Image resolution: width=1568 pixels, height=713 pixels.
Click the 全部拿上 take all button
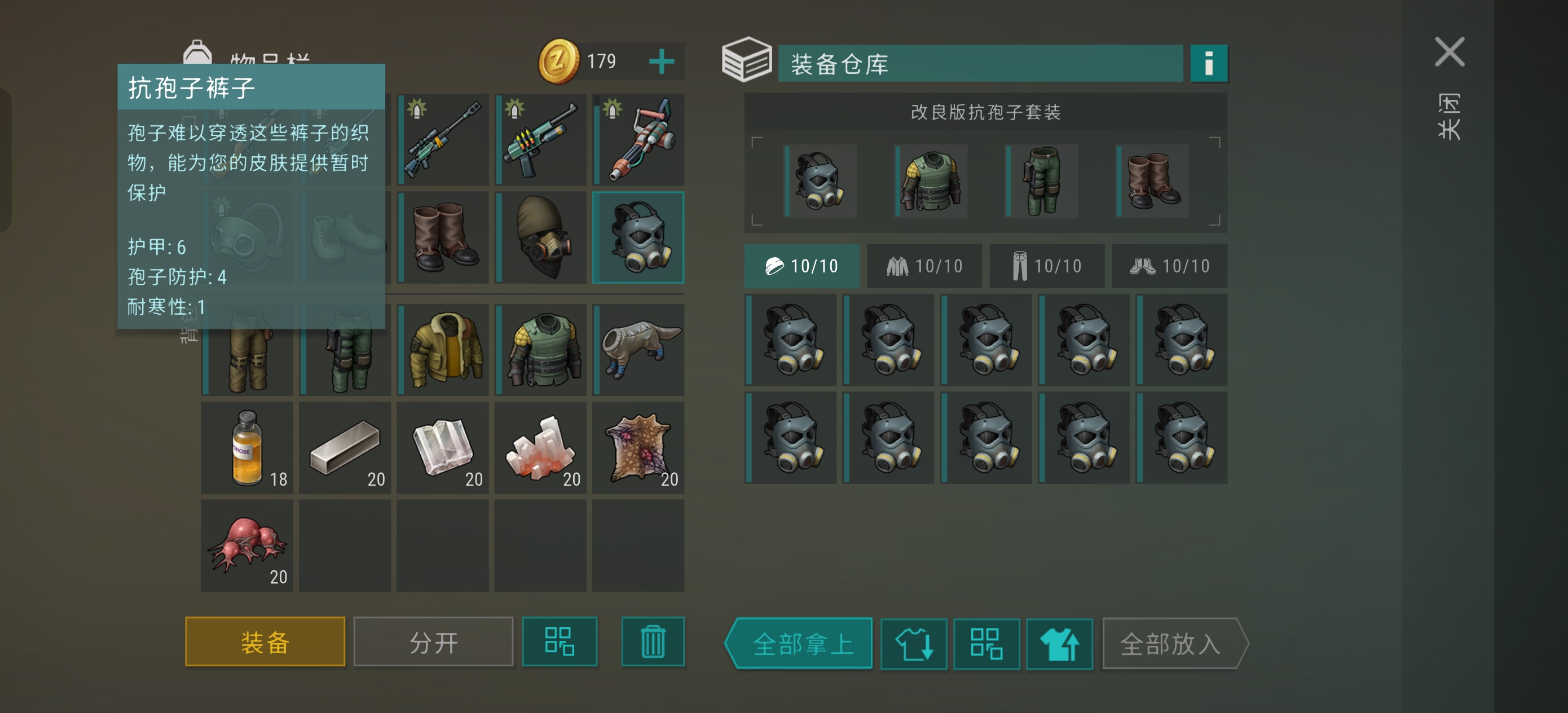(799, 644)
